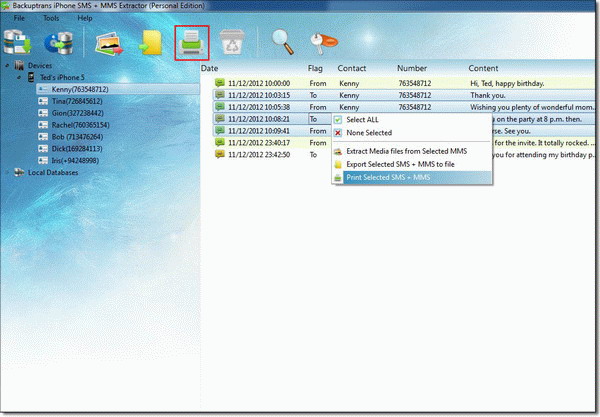The width and height of the screenshot is (600, 417).
Task: Click the date 11/12/2012 23:40:17
Action: point(259,142)
